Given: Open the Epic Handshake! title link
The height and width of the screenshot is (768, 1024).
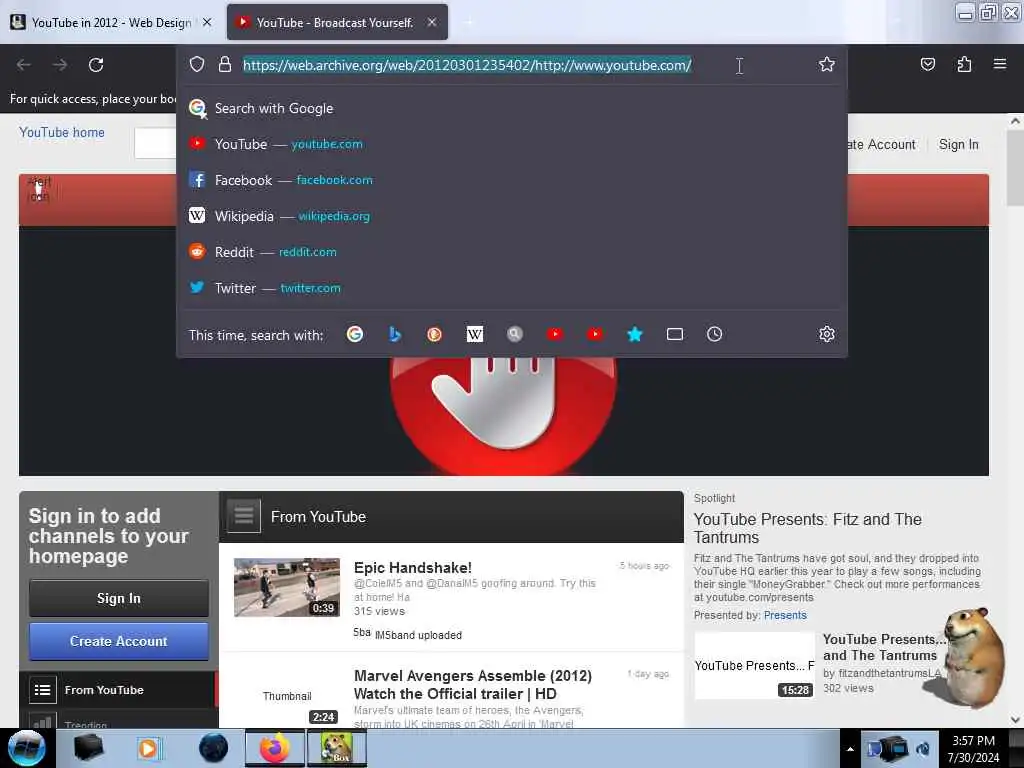Looking at the screenshot, I should pyautogui.click(x=413, y=568).
